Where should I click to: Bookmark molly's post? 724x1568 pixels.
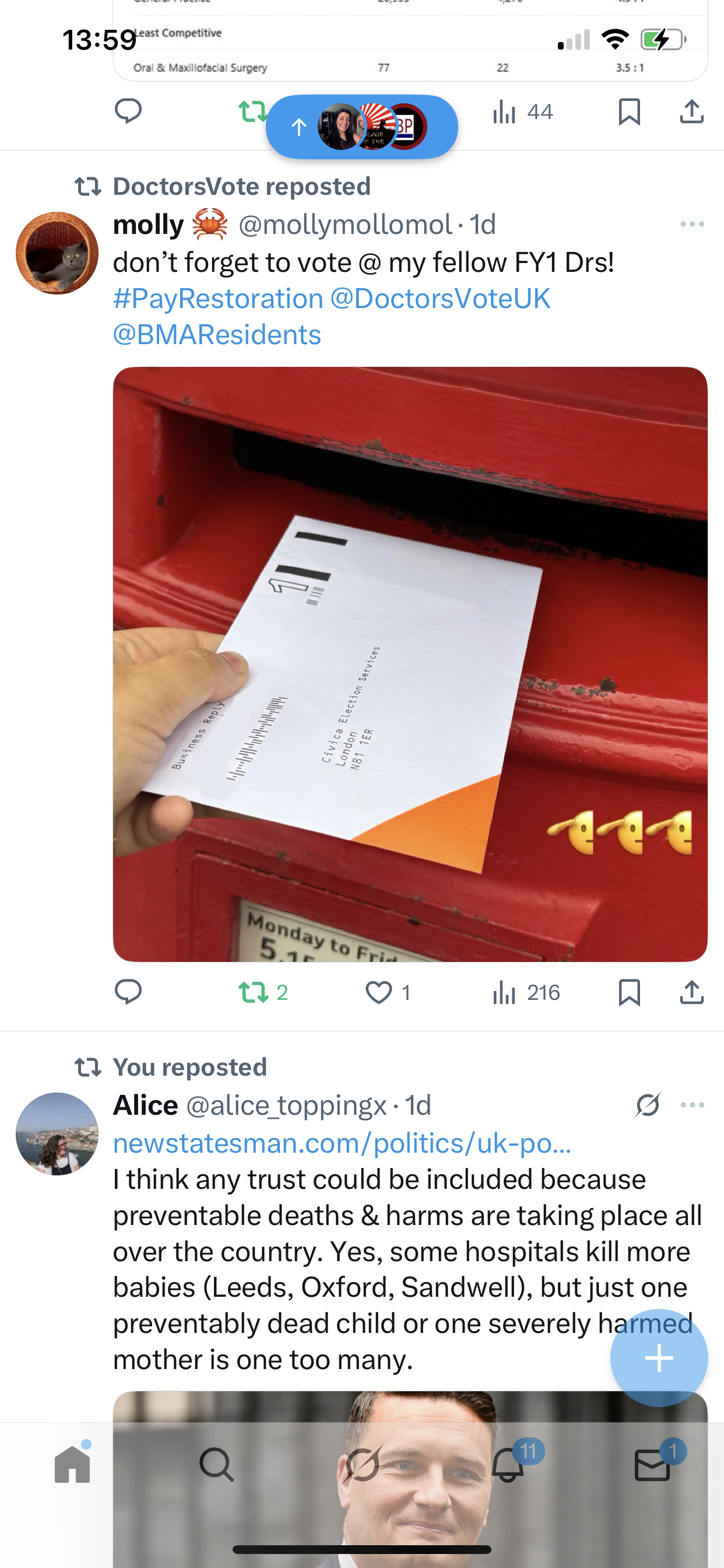point(629,992)
